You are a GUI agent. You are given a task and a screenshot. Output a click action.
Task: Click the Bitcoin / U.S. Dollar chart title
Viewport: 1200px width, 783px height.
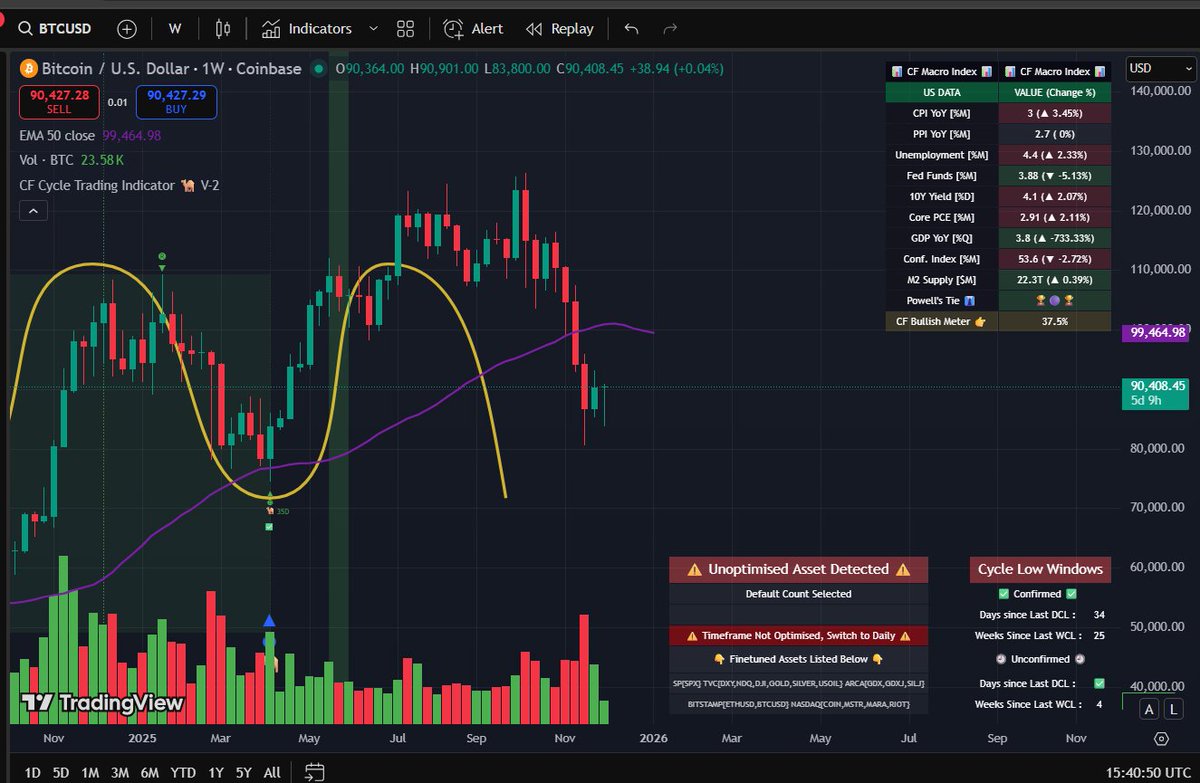pos(170,69)
